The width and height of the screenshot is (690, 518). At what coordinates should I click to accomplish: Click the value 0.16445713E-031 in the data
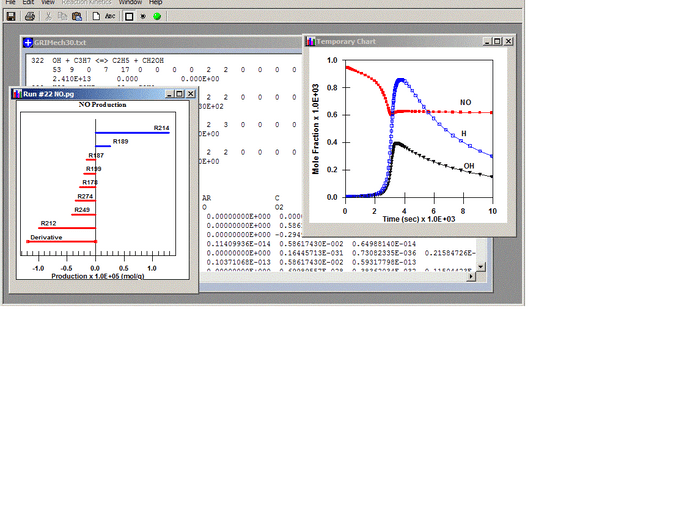click(x=312, y=253)
